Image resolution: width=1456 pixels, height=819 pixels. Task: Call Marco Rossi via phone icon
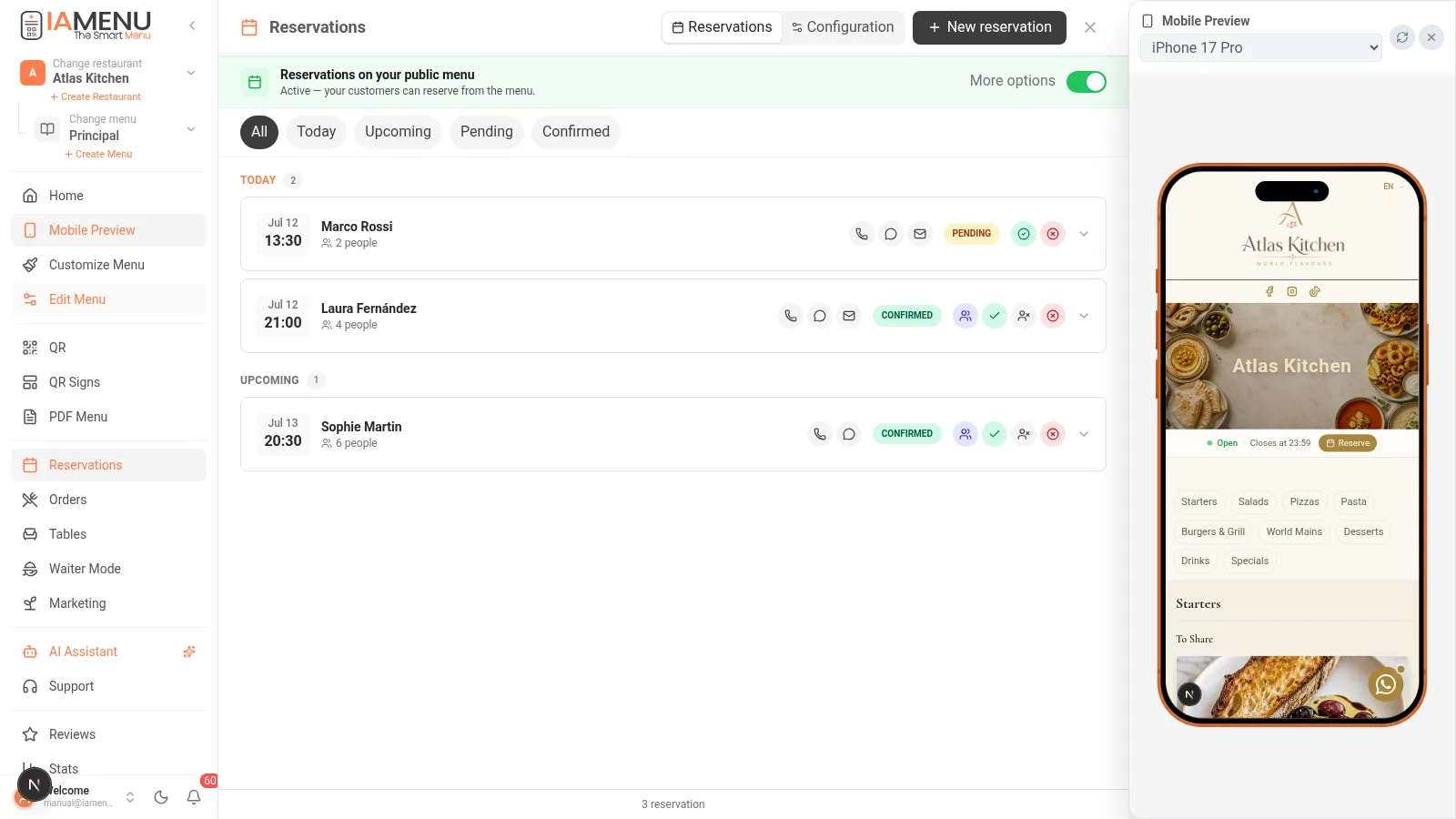click(862, 234)
